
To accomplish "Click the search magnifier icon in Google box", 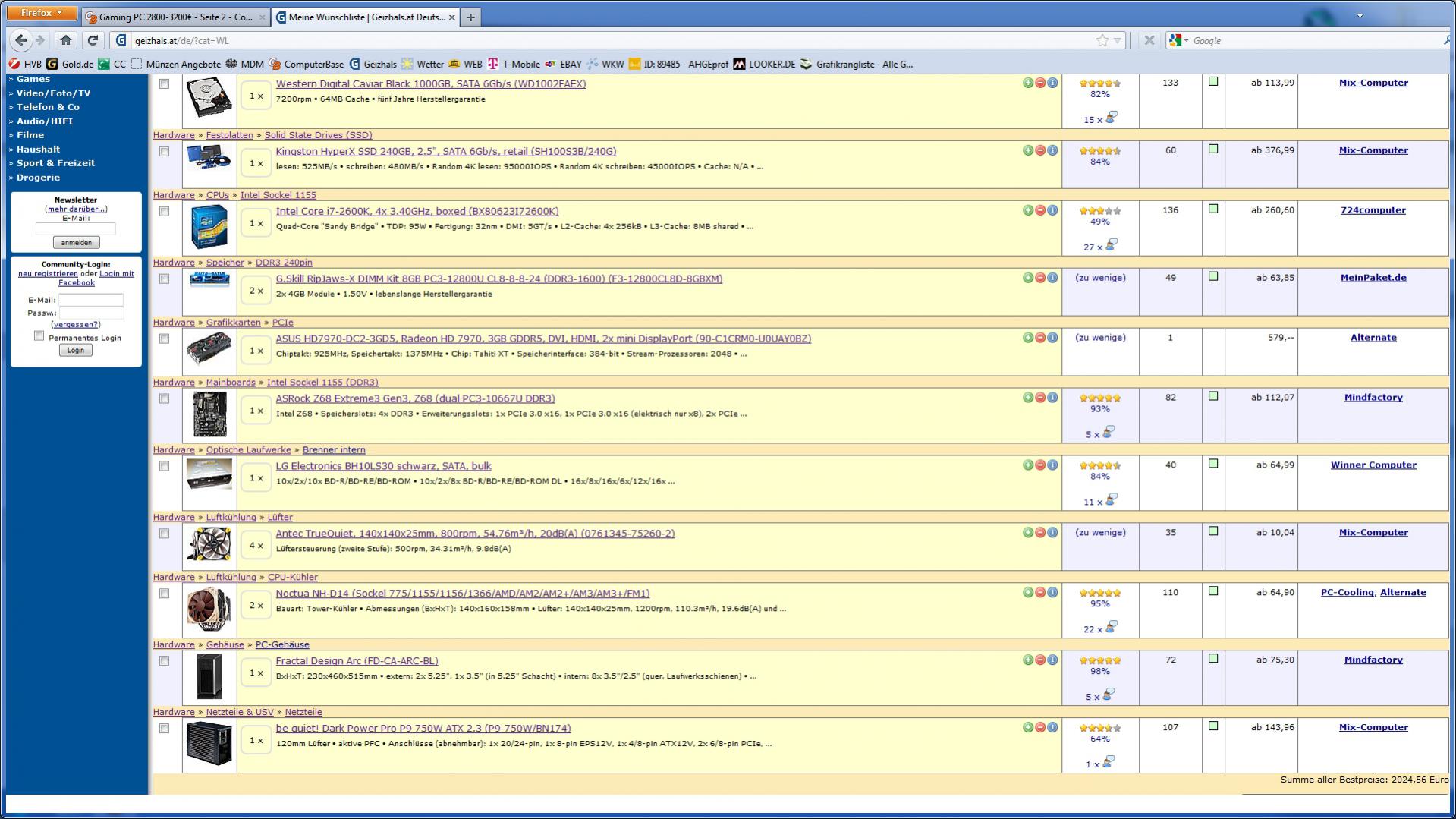I will click(1447, 41).
